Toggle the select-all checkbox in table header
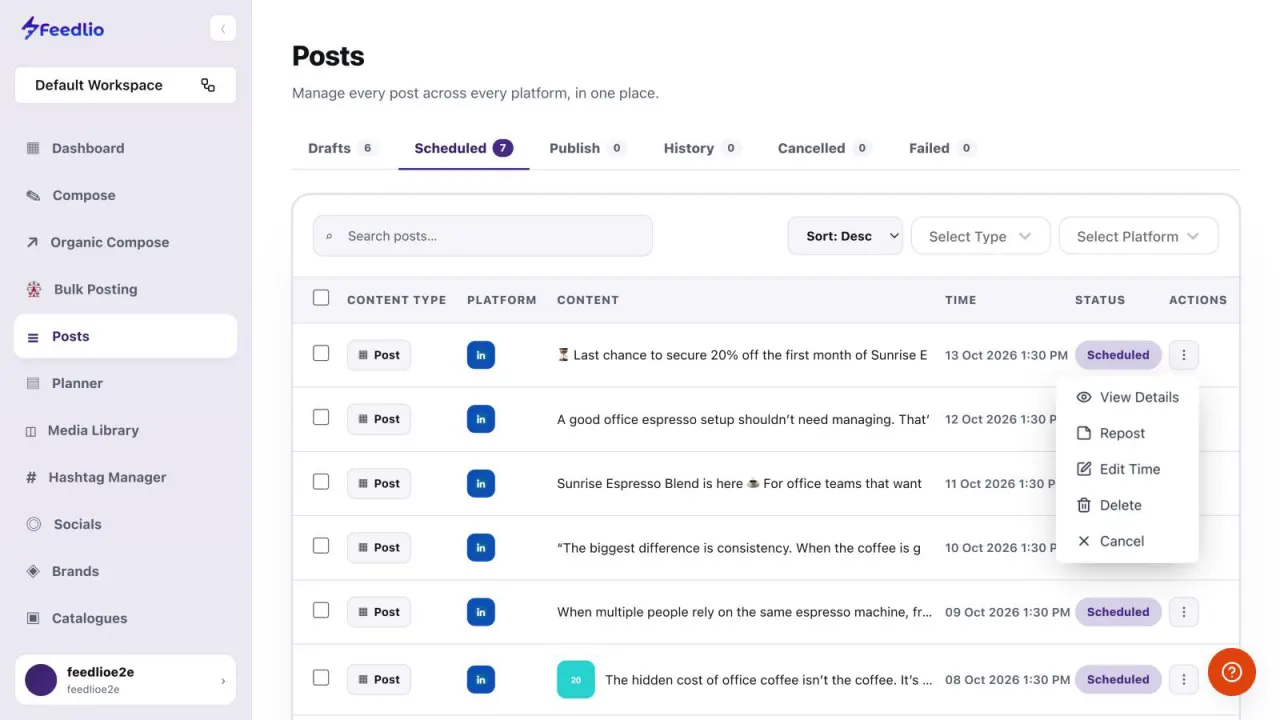The width and height of the screenshot is (1280, 720). (321, 298)
